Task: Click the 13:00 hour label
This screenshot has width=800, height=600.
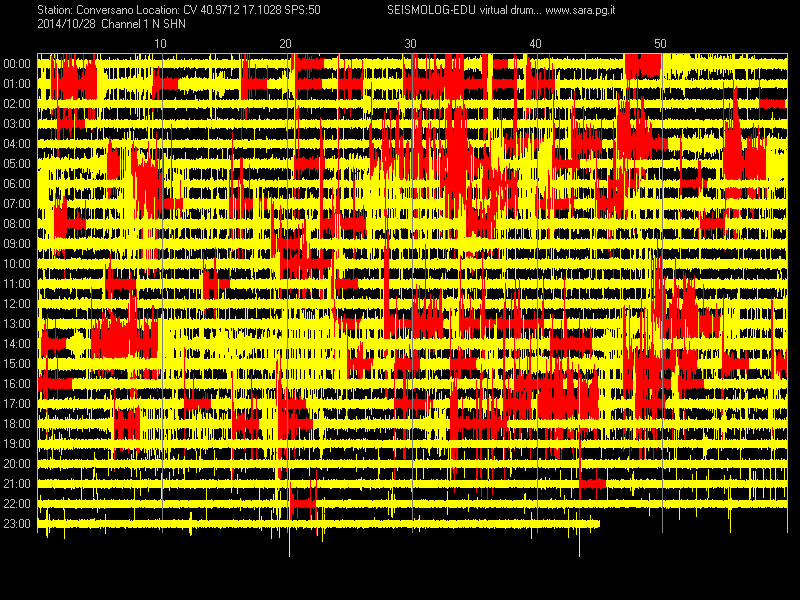Action: [17, 324]
